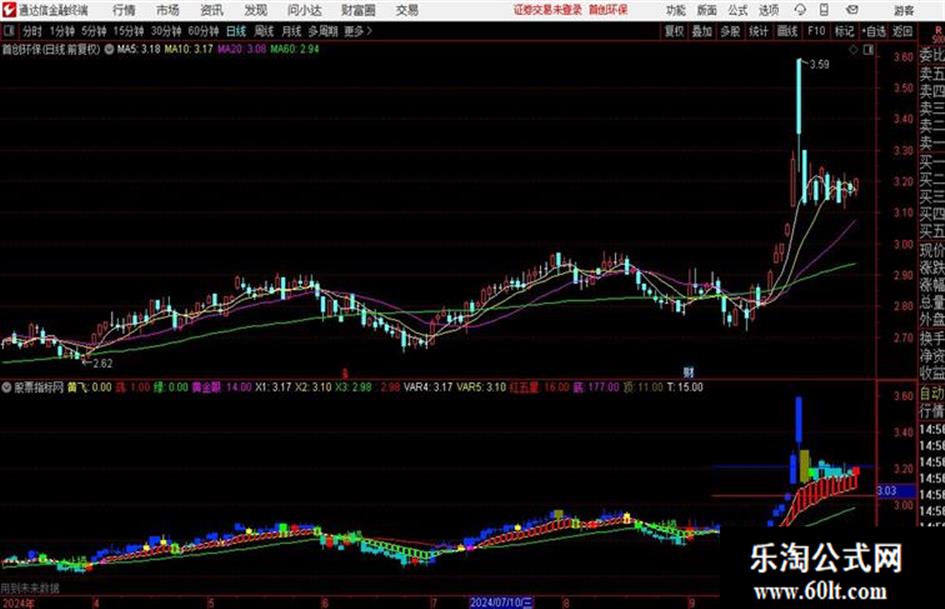
Task: Open the 问小达 menu
Action: (304, 10)
